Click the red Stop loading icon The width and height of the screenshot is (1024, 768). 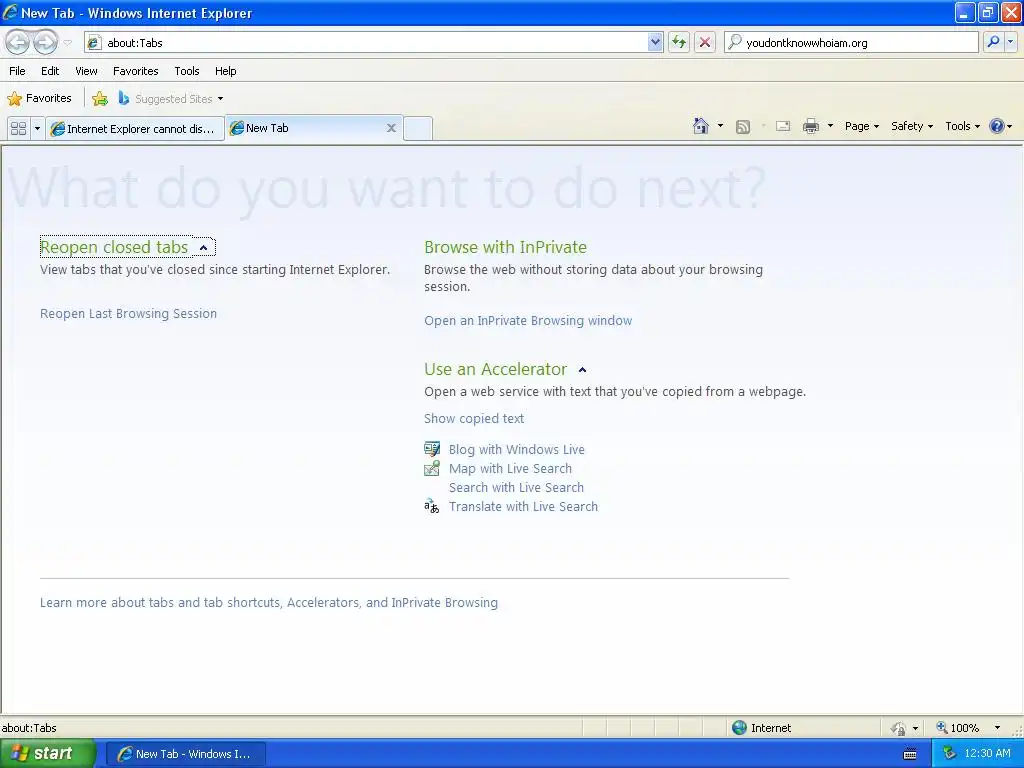(x=705, y=43)
